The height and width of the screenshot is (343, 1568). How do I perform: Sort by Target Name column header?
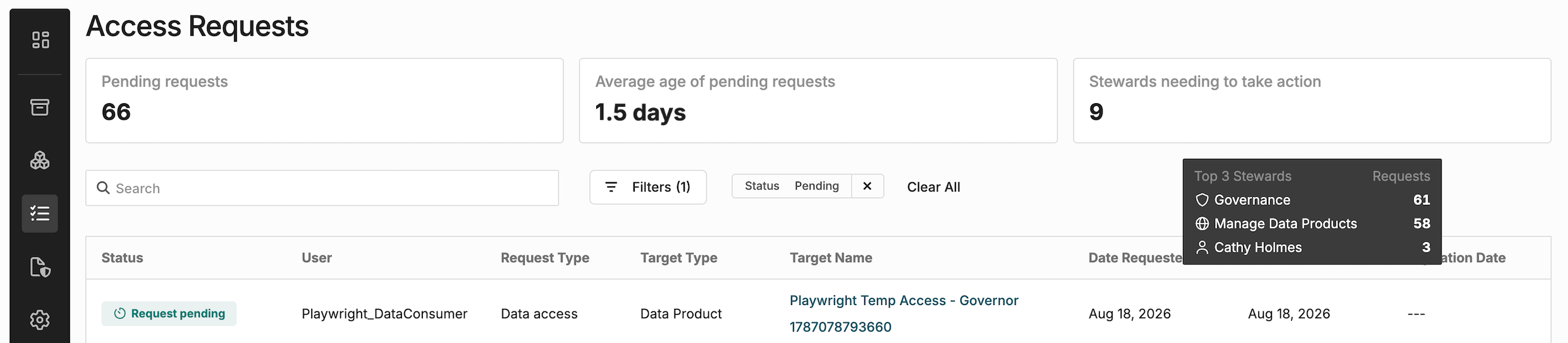(831, 258)
